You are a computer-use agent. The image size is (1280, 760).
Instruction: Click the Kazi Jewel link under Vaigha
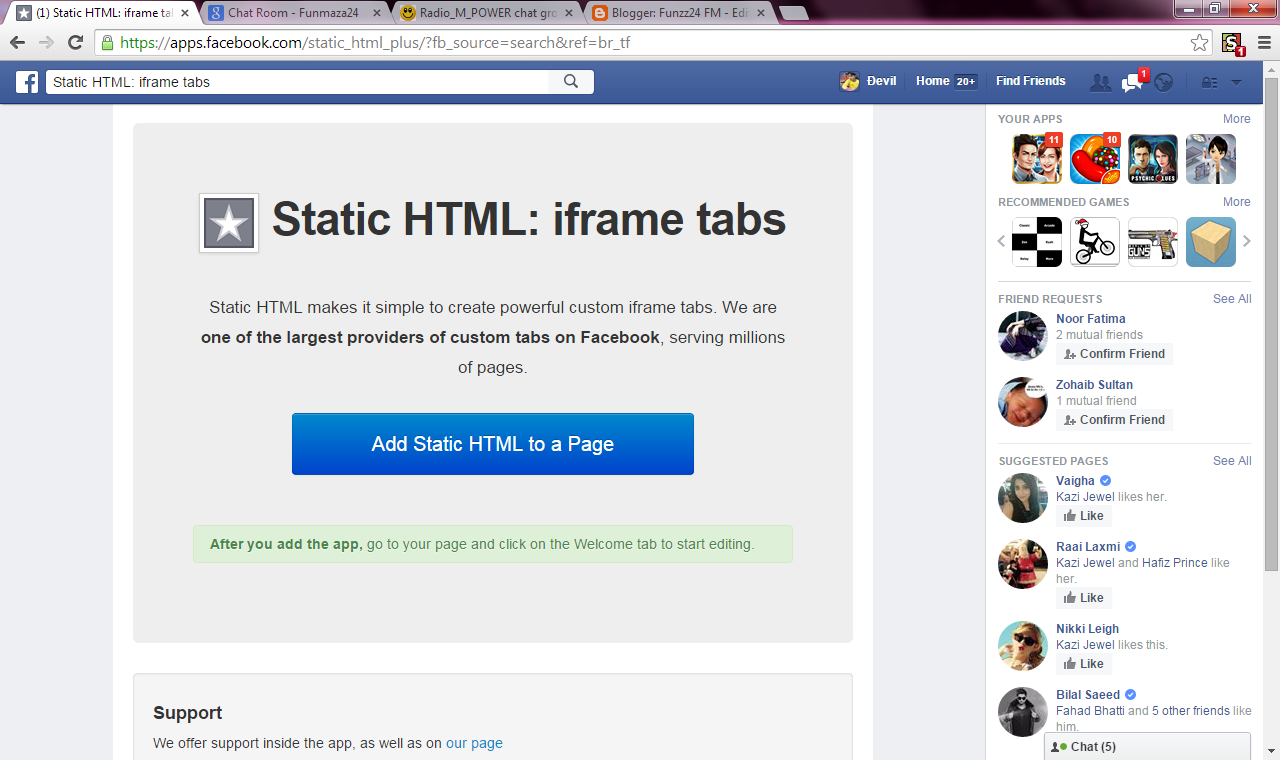coord(1085,497)
